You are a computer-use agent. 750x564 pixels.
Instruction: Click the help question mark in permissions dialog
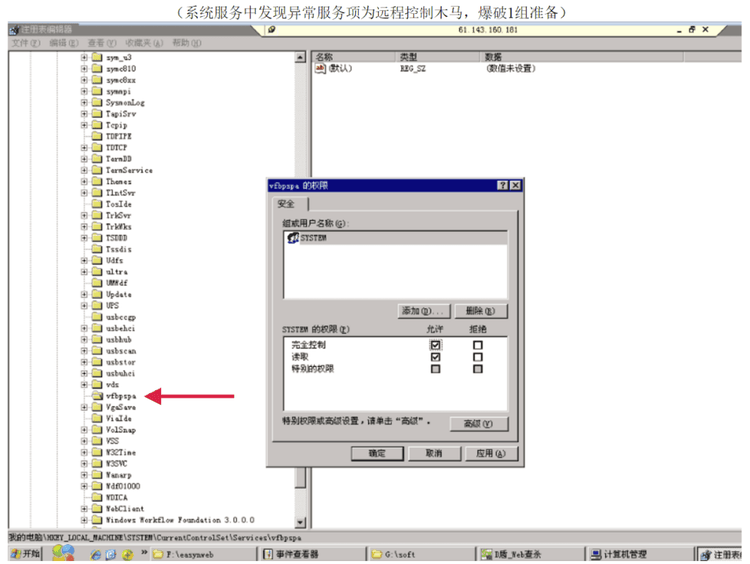(502, 186)
